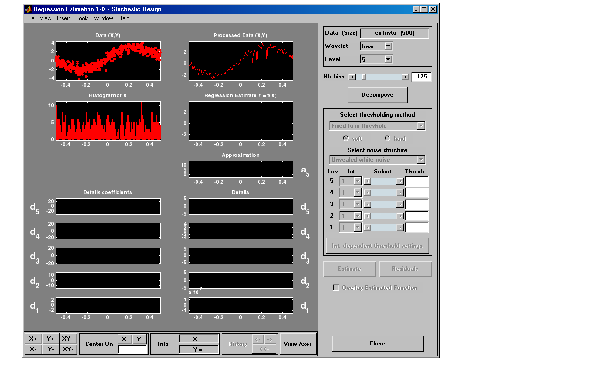Open the View menu
The height and width of the screenshot is (374, 600).
tap(45, 18)
